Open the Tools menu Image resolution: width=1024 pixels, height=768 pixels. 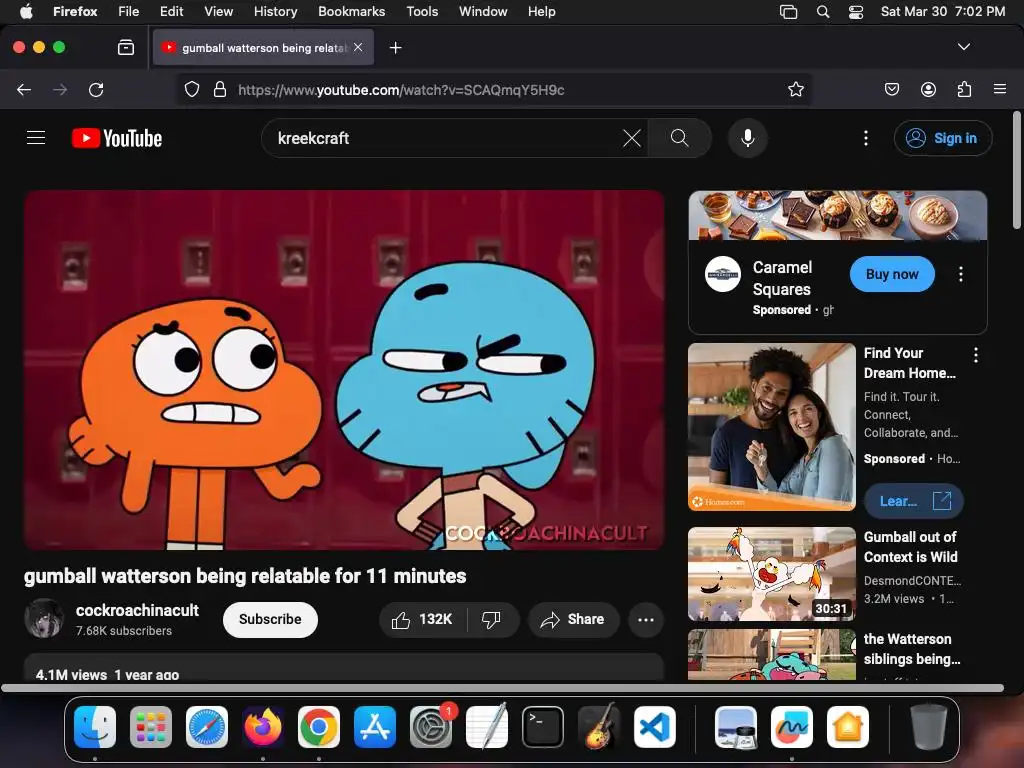[x=422, y=12]
